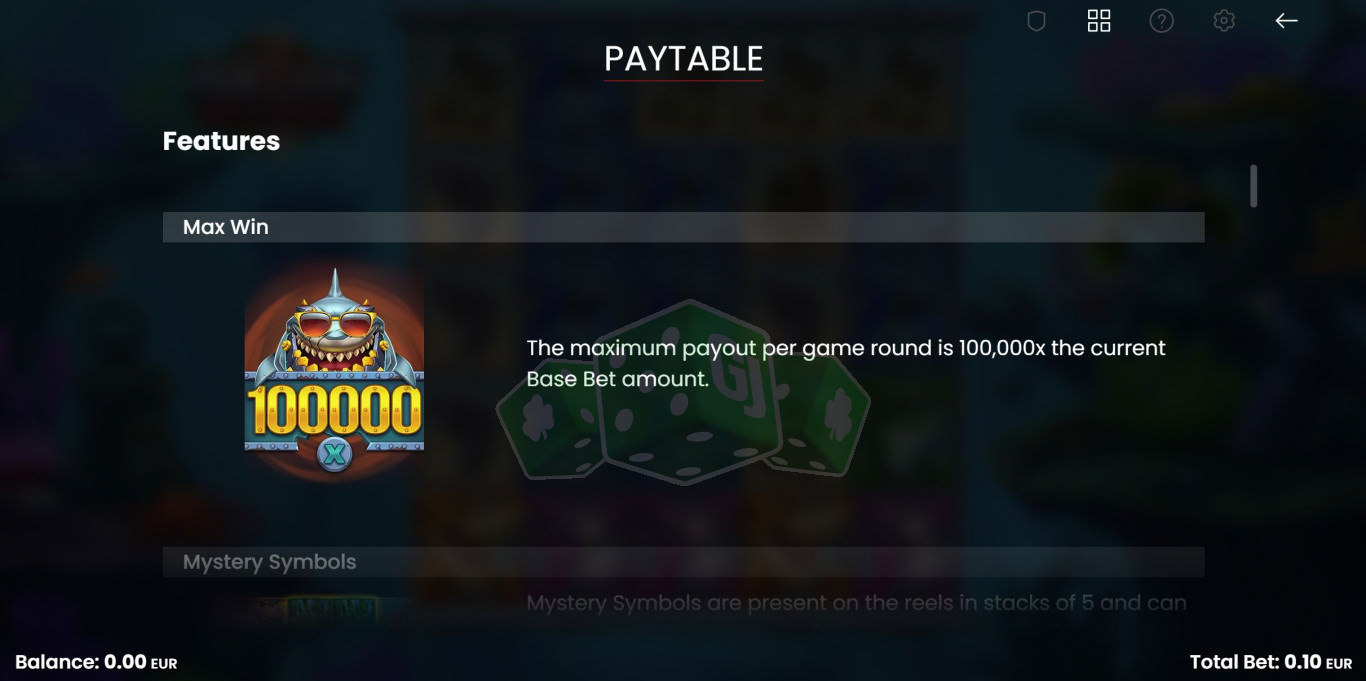Click the Mystery Symbols description text
Screen dimensions: 1366x681
856,603
